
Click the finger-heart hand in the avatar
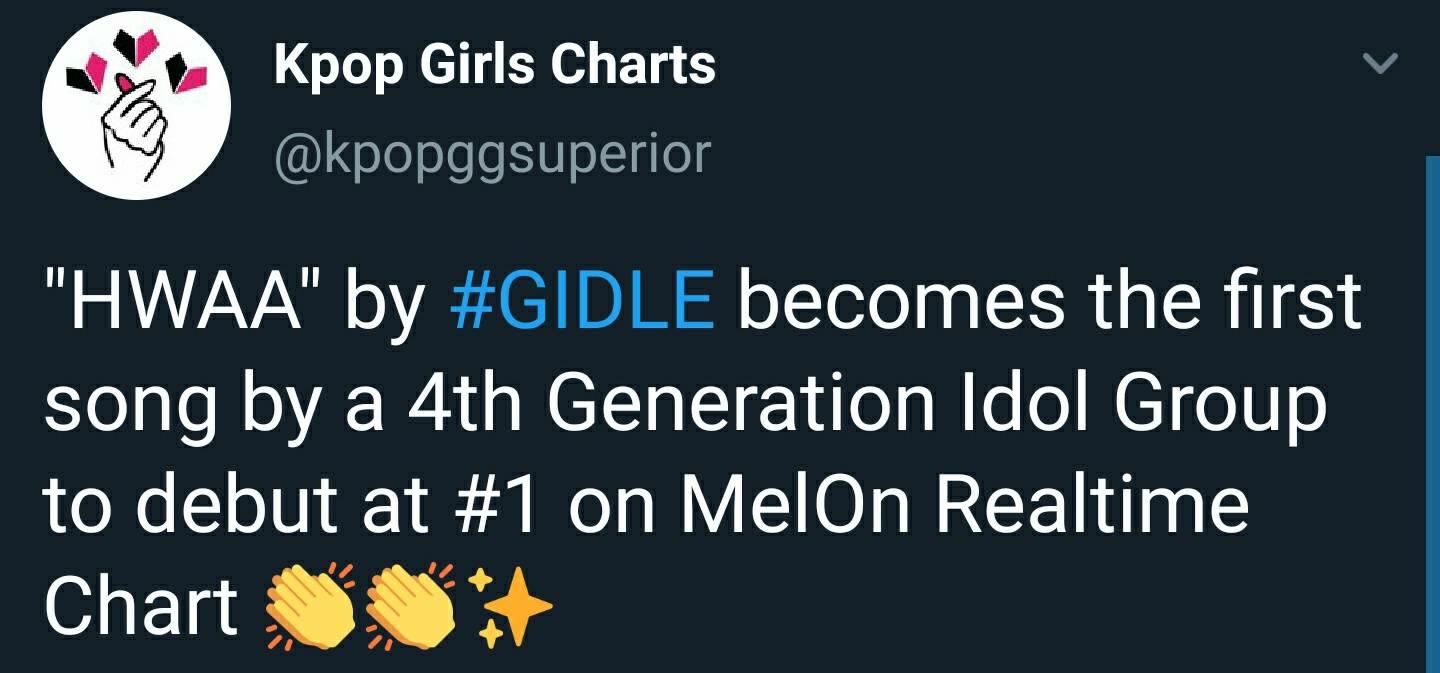coord(137,125)
